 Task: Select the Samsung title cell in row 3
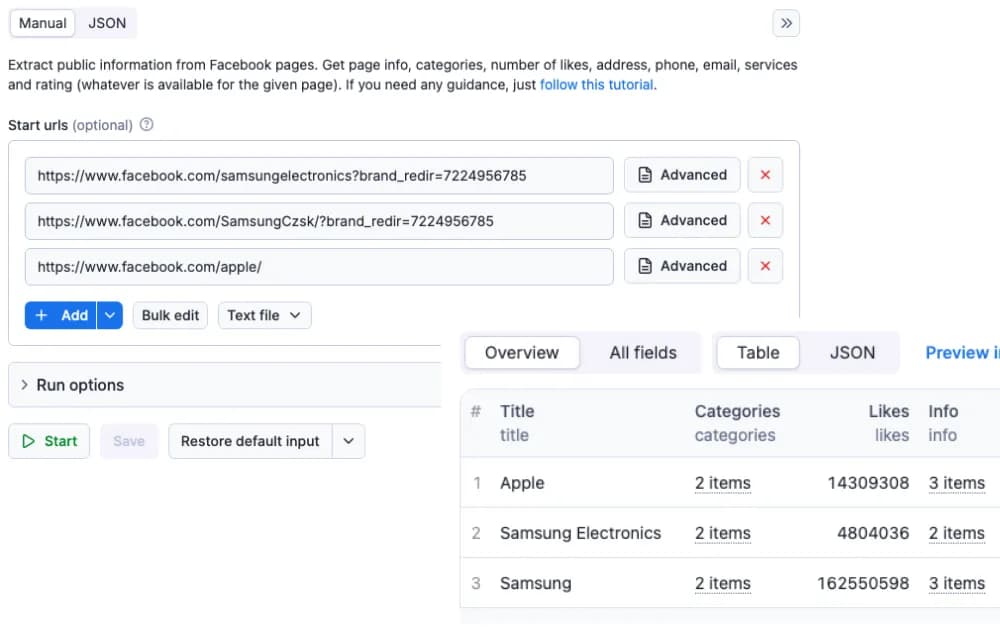[x=536, y=583]
